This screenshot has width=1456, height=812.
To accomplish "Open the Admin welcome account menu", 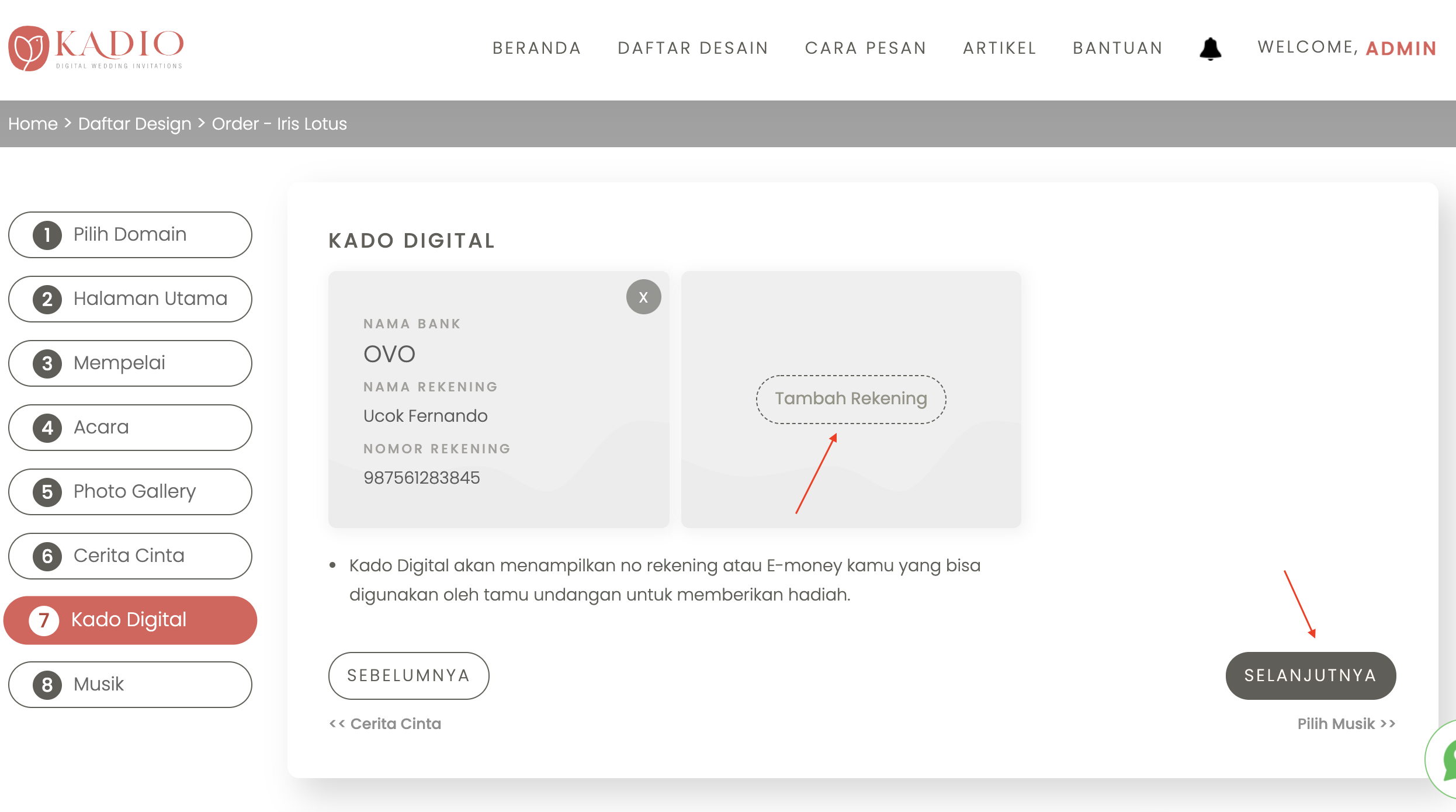I will 1400,48.
